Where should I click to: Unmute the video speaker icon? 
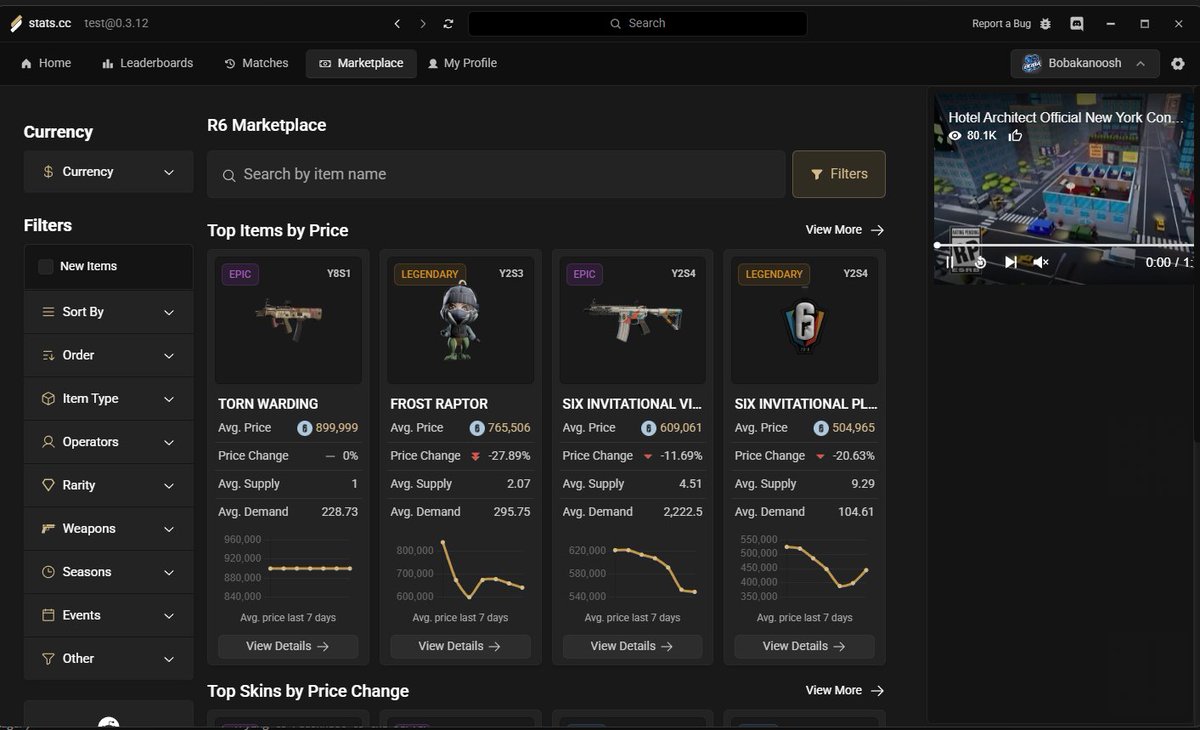[1041, 262]
